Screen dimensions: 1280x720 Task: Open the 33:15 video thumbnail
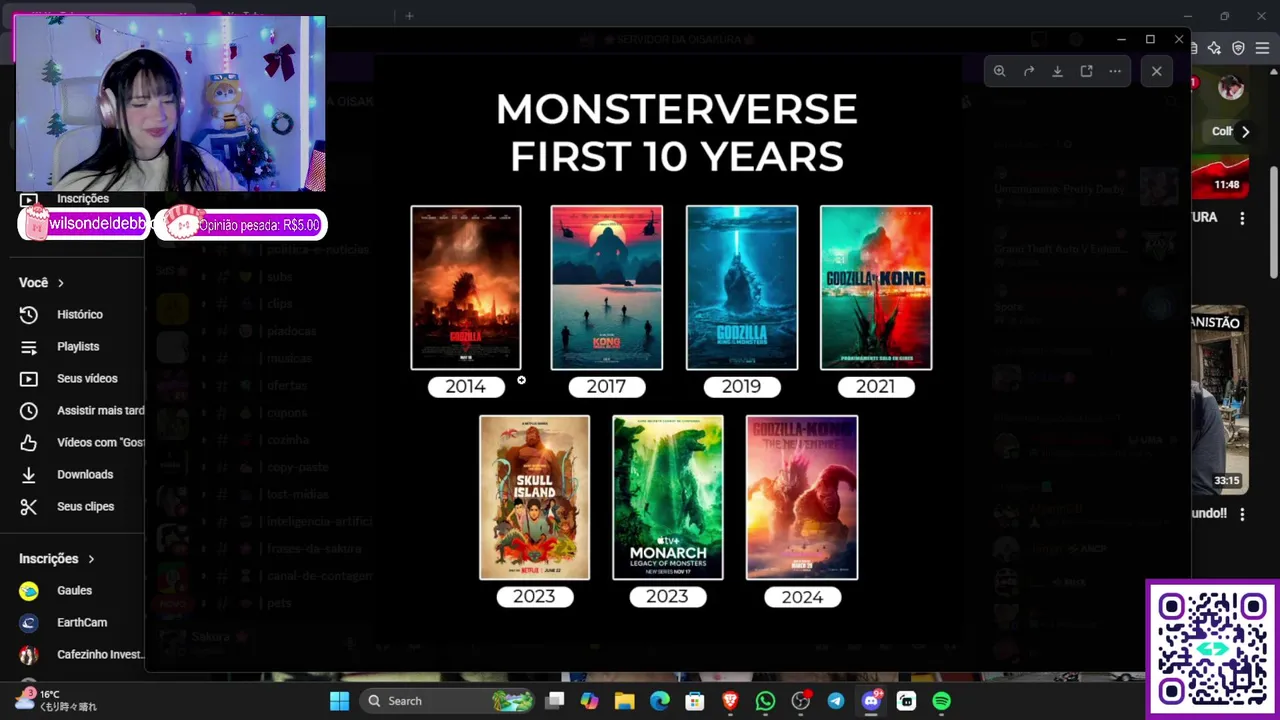pos(1220,400)
